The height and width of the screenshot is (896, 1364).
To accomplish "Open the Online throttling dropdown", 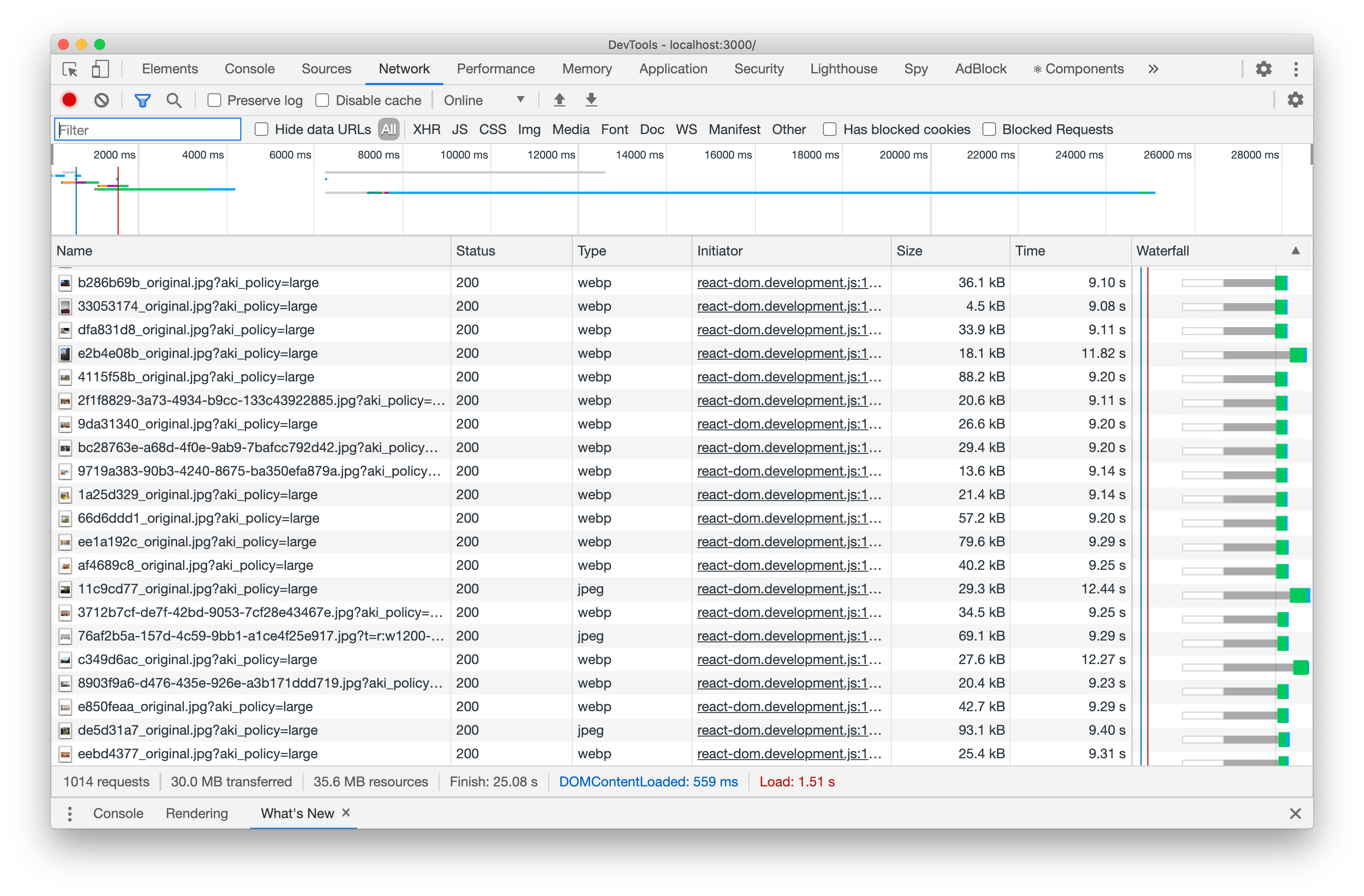I will [x=484, y=100].
